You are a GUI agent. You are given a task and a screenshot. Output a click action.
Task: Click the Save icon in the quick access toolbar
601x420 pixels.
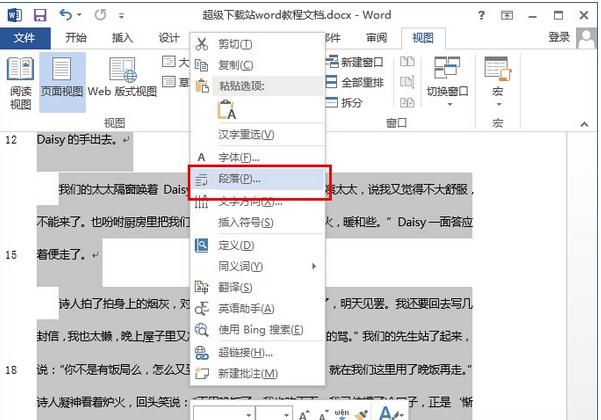[x=40, y=15]
